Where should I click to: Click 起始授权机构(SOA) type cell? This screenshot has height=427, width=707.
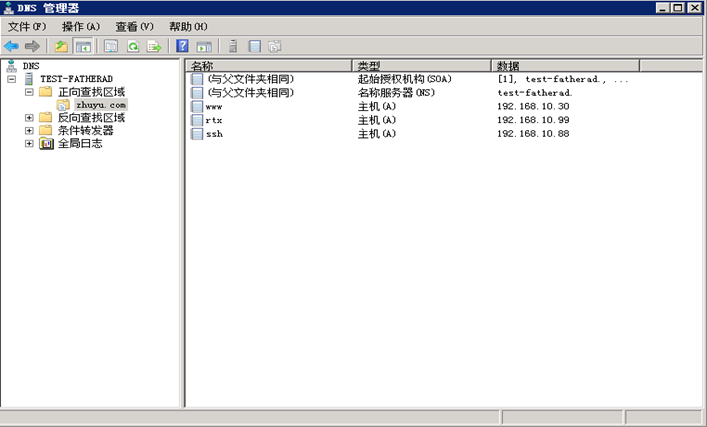(404, 79)
